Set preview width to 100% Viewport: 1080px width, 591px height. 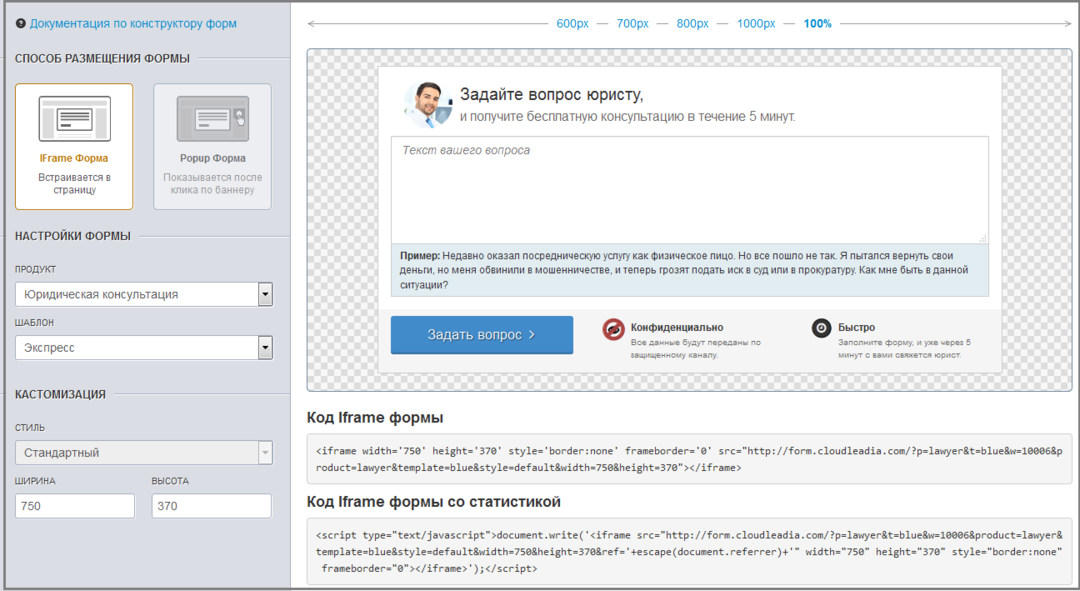coord(816,24)
